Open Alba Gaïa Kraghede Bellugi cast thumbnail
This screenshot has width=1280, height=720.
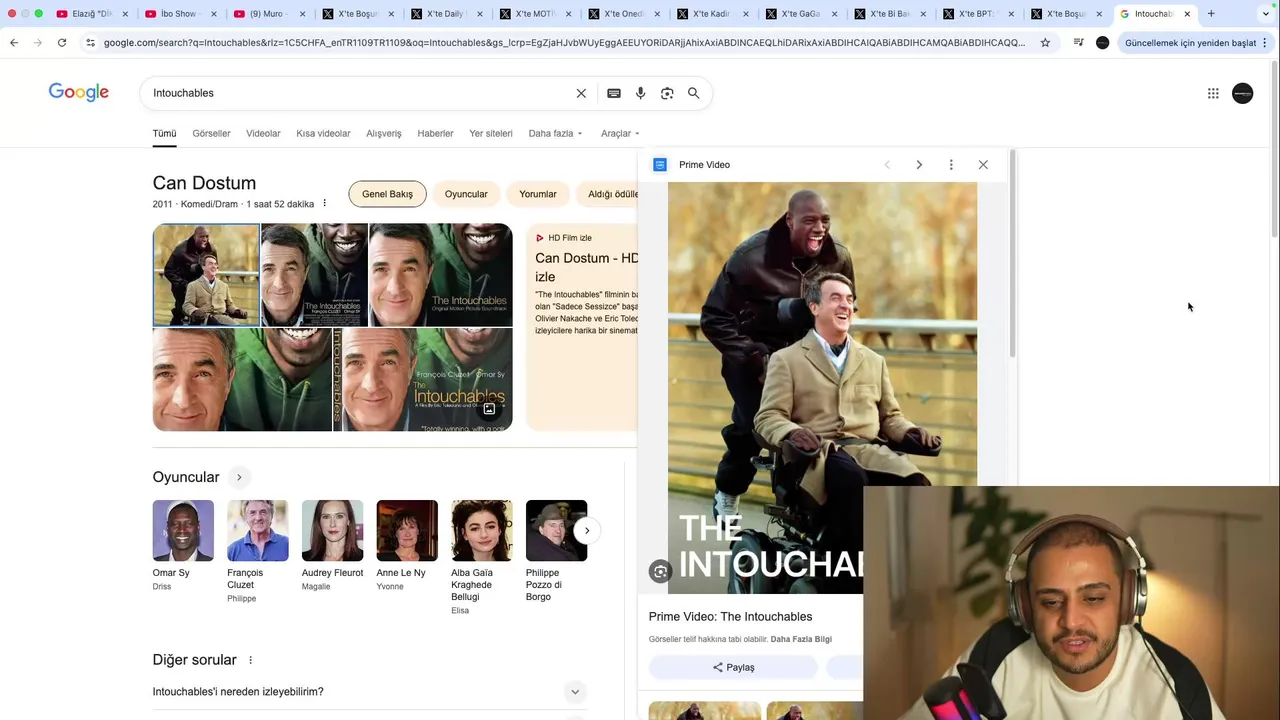482,531
